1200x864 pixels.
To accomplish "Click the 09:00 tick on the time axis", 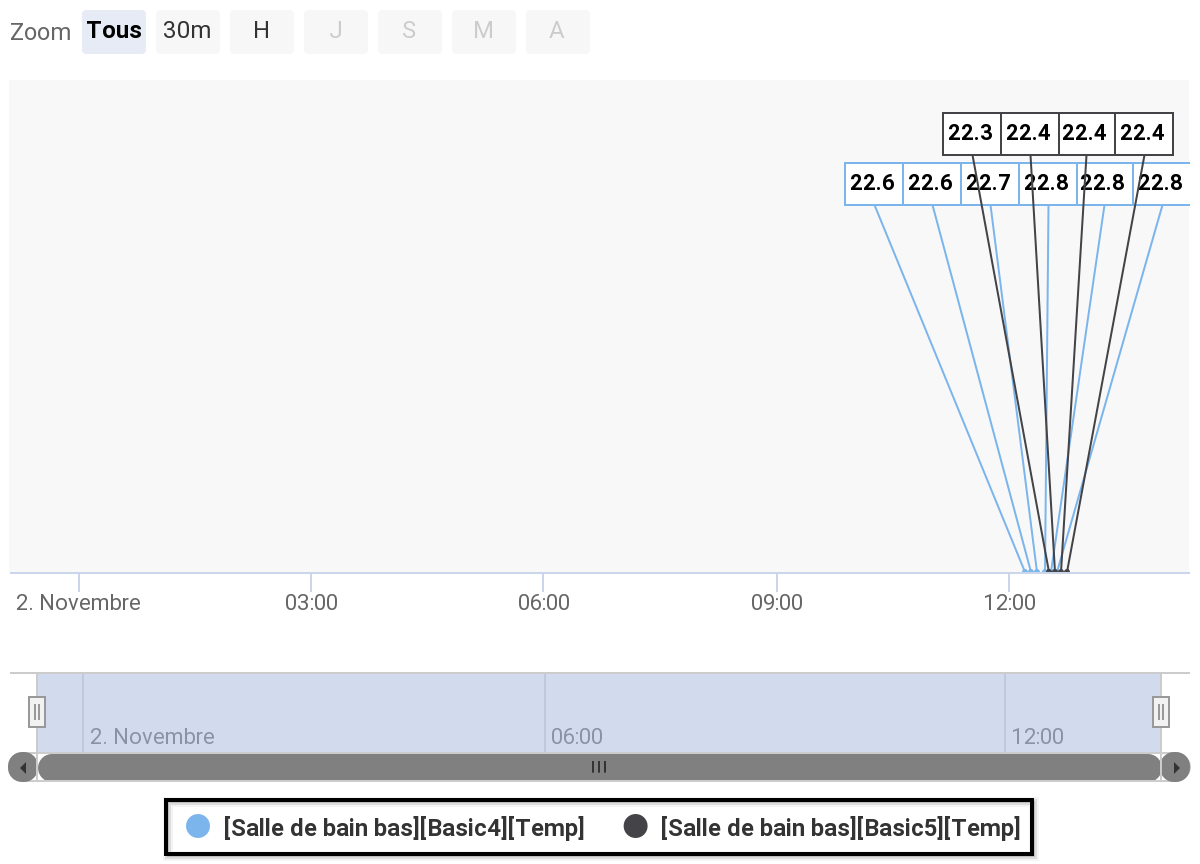I will 777,602.
